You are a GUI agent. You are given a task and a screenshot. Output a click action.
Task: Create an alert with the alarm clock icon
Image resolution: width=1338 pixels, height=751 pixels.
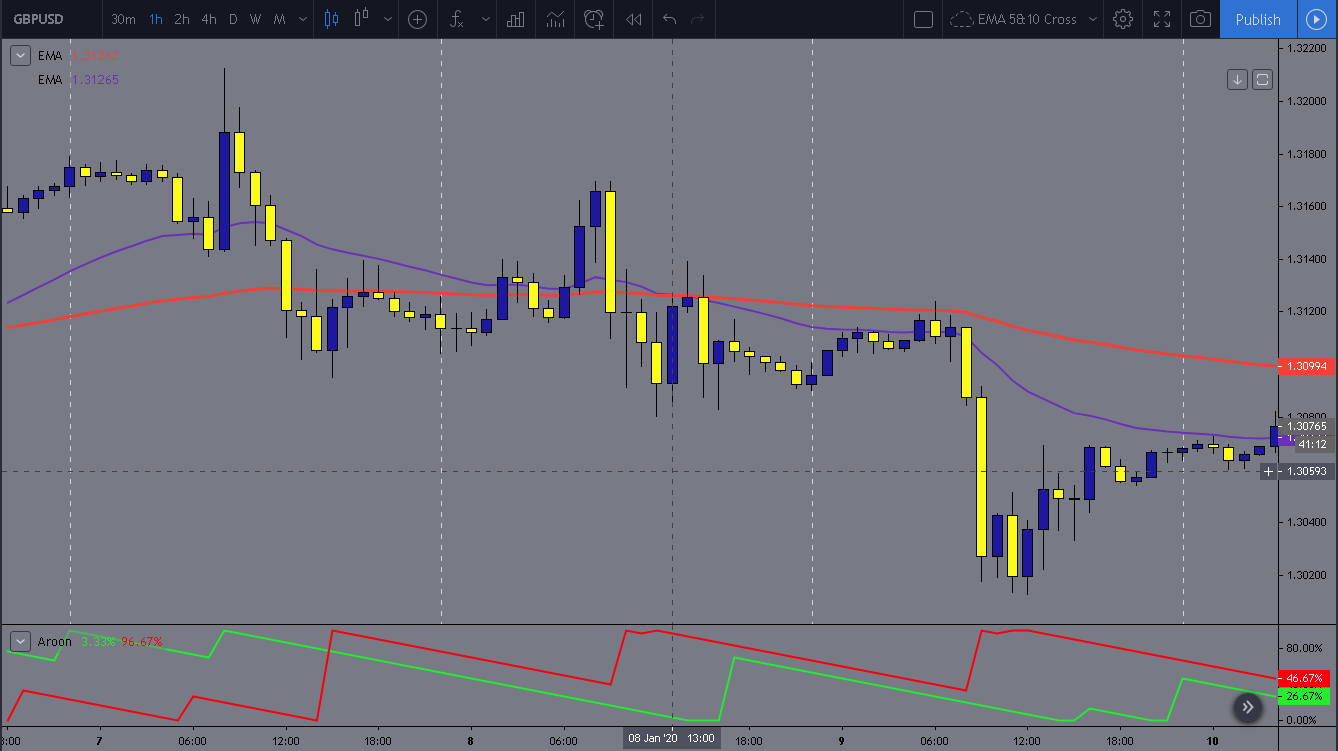tap(595, 19)
